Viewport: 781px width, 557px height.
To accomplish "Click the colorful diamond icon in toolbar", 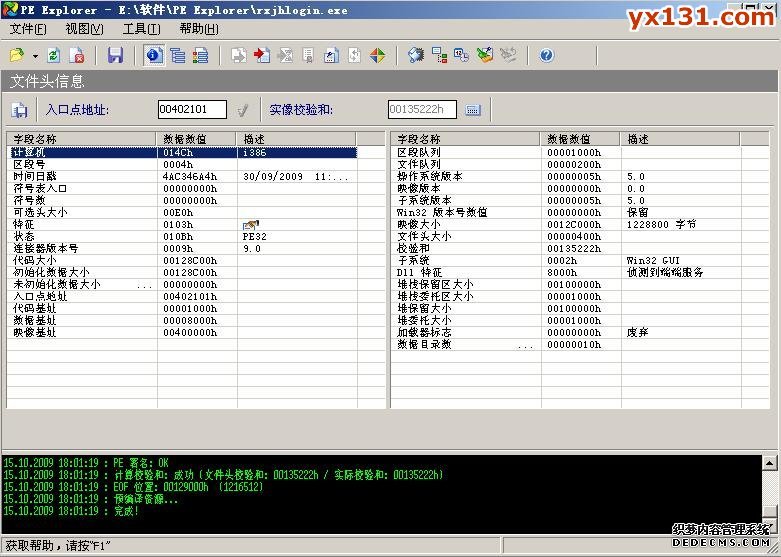I will (377, 56).
